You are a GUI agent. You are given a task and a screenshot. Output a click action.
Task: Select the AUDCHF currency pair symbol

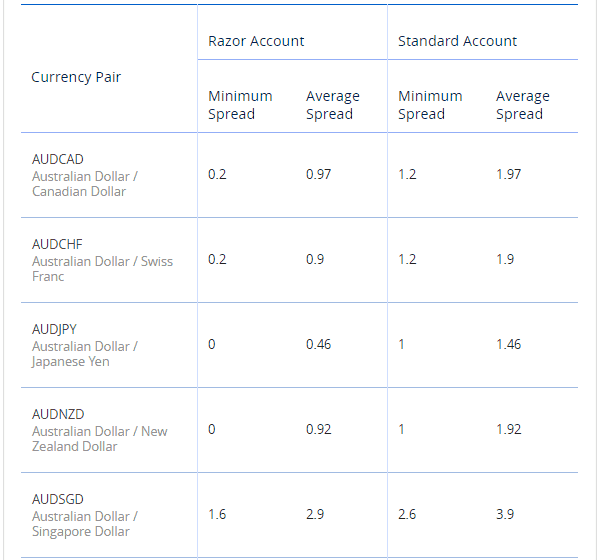point(57,244)
